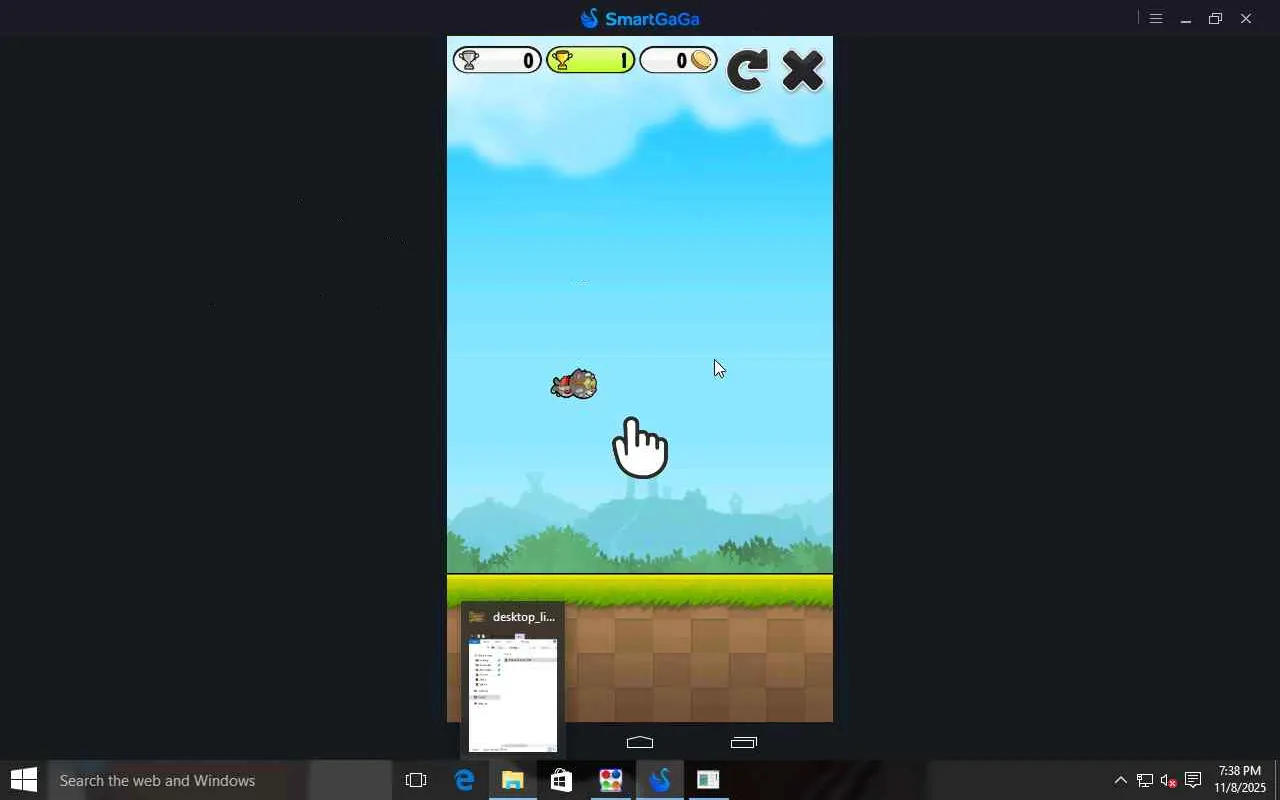Launch Microsoft Edge from the taskbar
Screen dimensions: 1280x800
pos(464,780)
